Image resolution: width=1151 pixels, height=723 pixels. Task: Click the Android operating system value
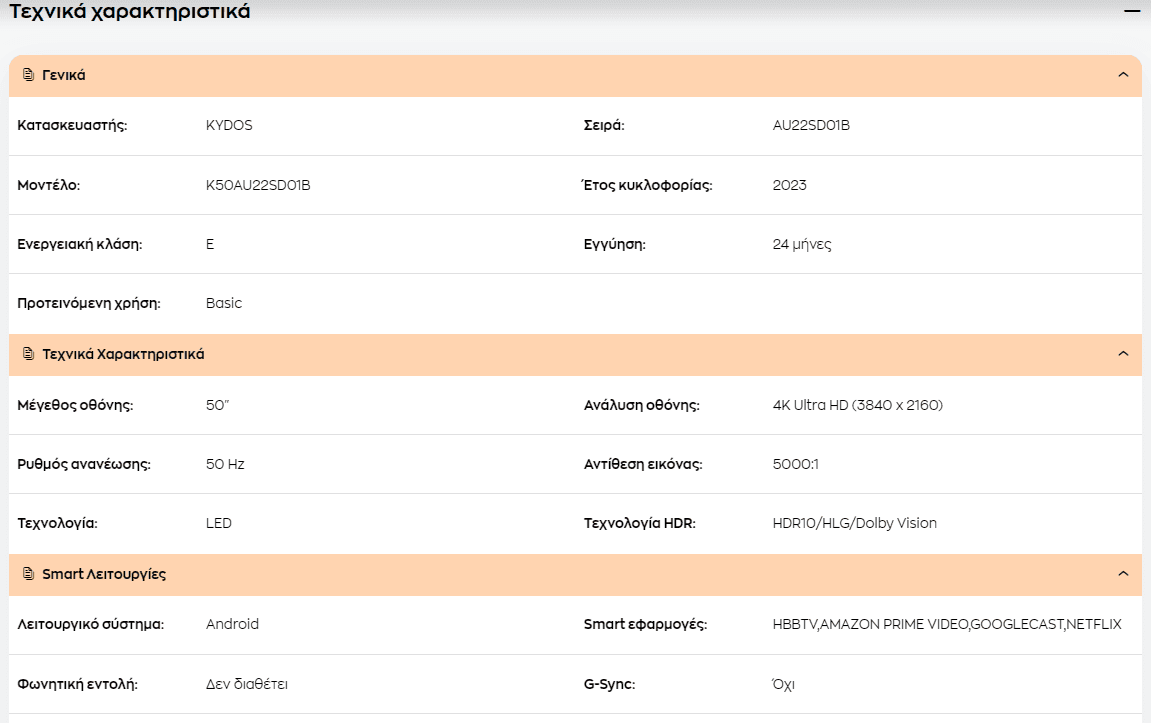pyautogui.click(x=232, y=624)
